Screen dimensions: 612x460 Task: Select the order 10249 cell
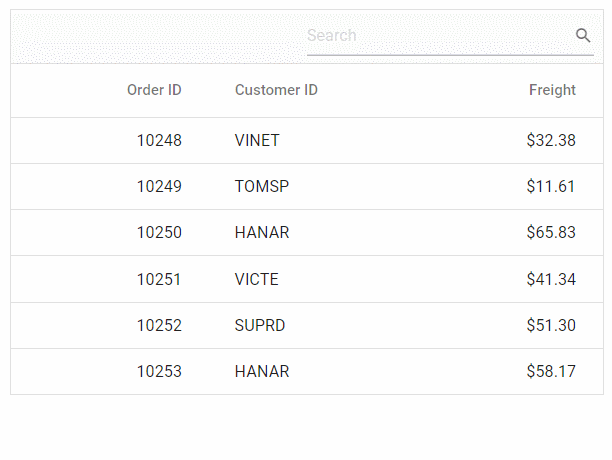click(x=159, y=187)
